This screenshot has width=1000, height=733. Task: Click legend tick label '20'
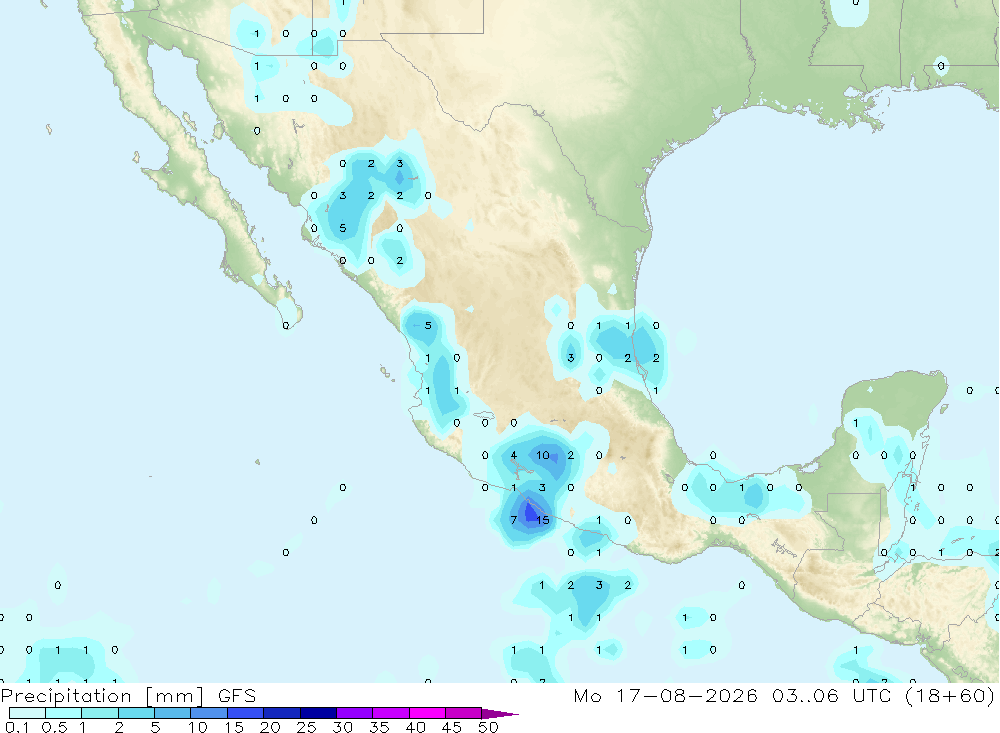click(x=270, y=727)
